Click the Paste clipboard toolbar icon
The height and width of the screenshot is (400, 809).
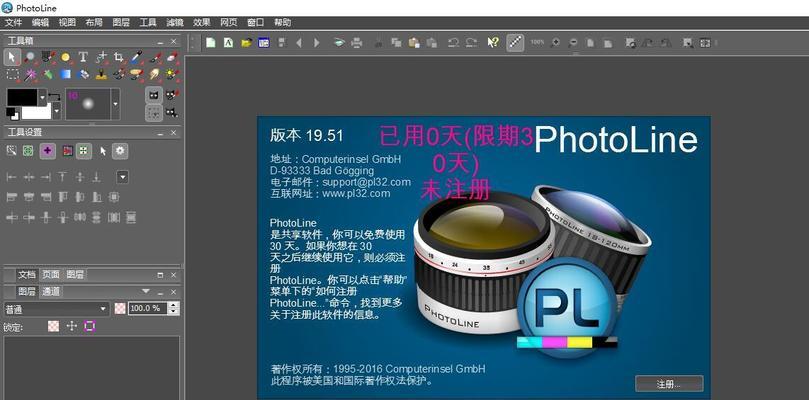click(414, 43)
